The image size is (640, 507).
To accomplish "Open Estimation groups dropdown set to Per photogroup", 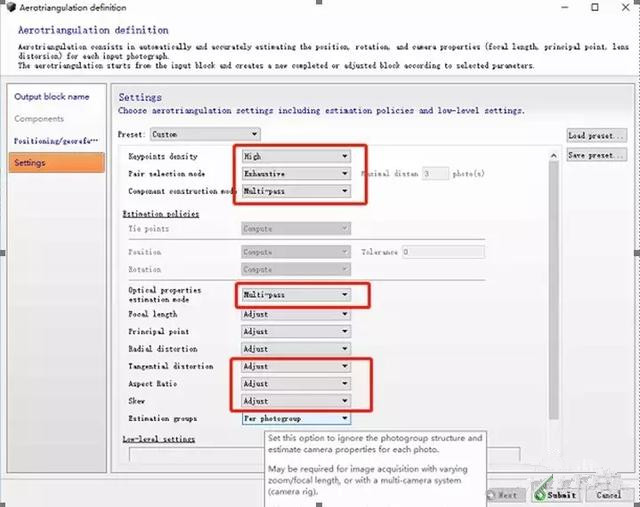I will (296, 419).
